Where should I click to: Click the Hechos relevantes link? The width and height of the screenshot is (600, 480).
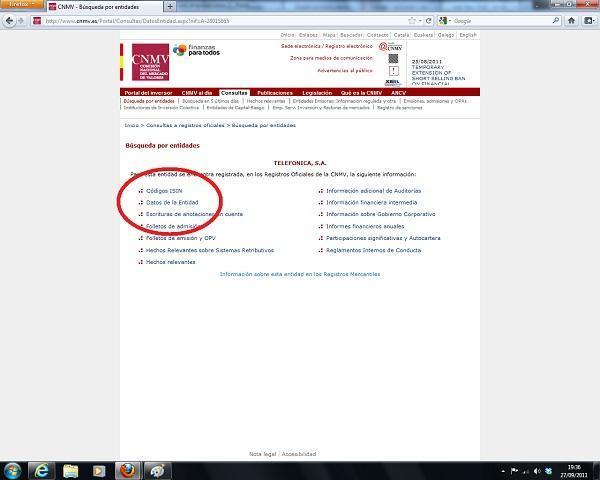tap(170, 262)
